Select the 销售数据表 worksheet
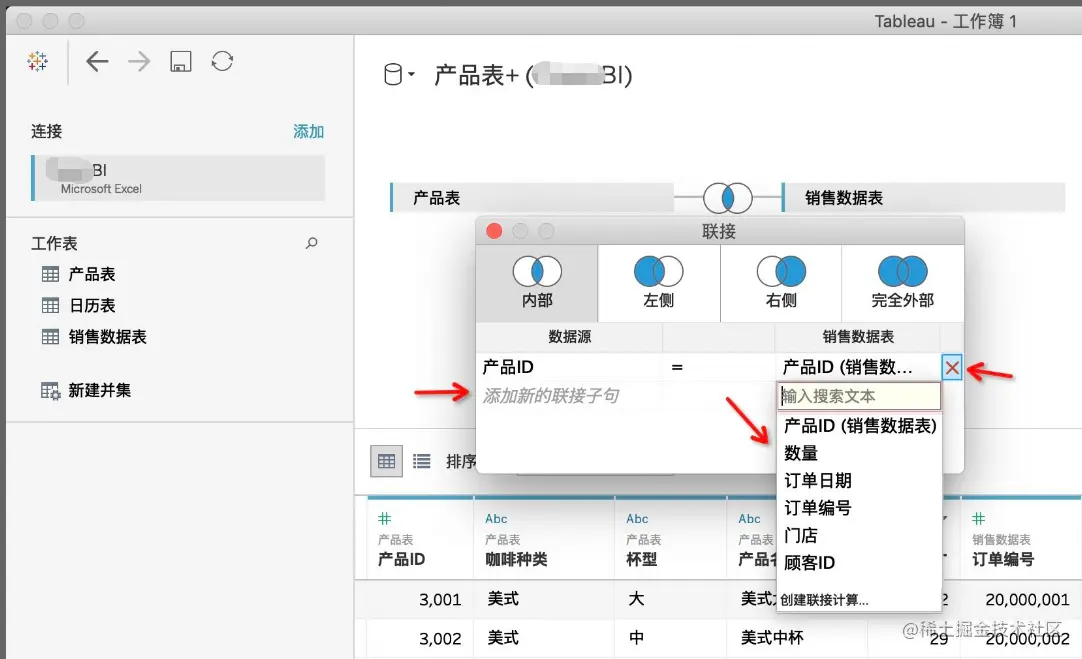This screenshot has width=1082, height=659. pos(108,337)
